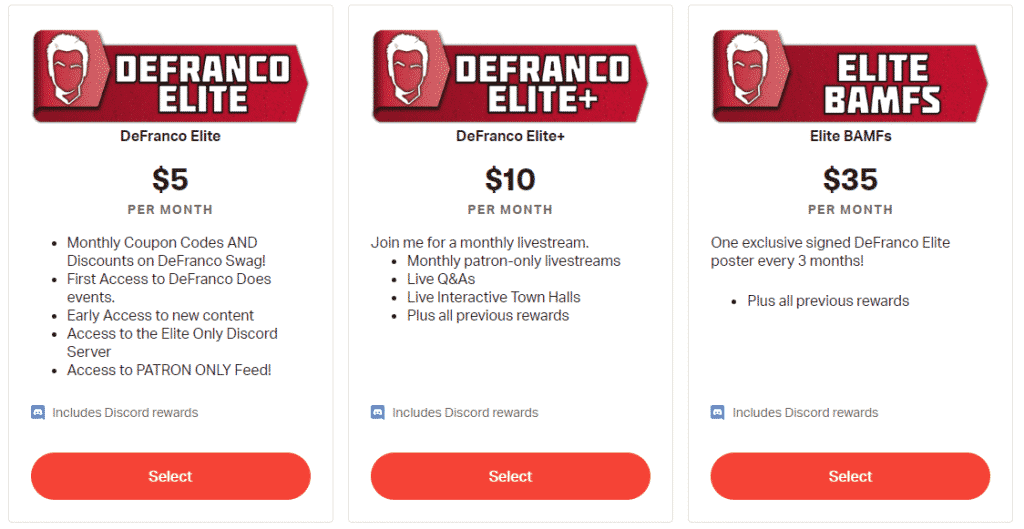Select the $10 DeFranco Elite+ tier
Viewport: 1024px width, 529px height.
510,476
